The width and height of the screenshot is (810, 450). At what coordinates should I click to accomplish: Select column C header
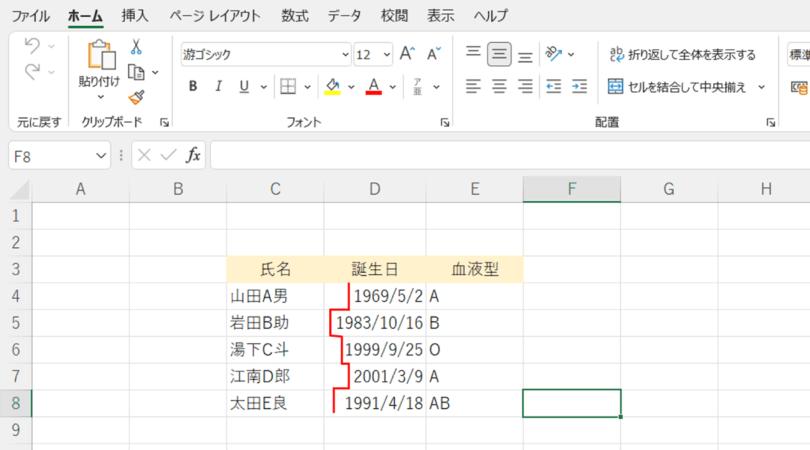tap(275, 189)
